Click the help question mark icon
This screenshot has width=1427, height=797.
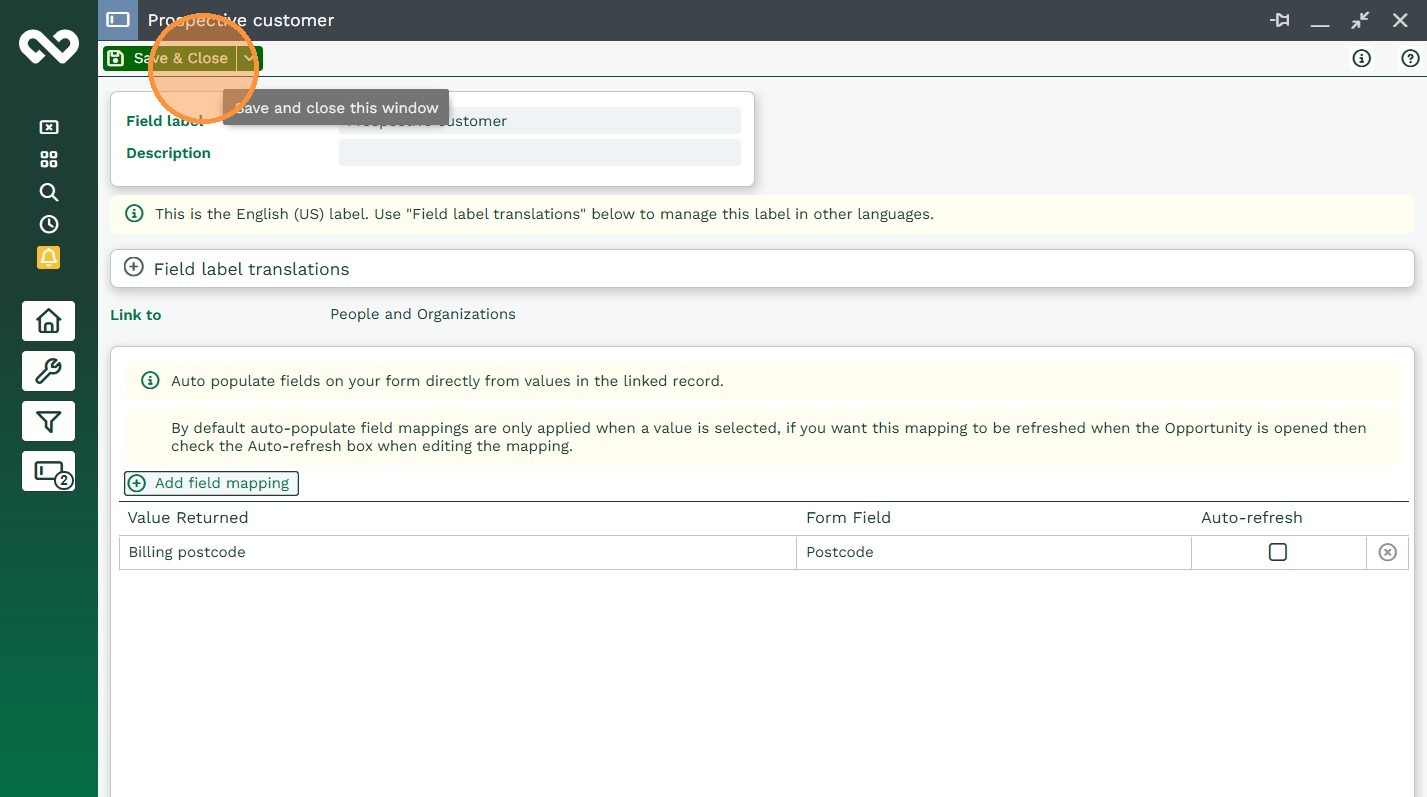click(1410, 58)
